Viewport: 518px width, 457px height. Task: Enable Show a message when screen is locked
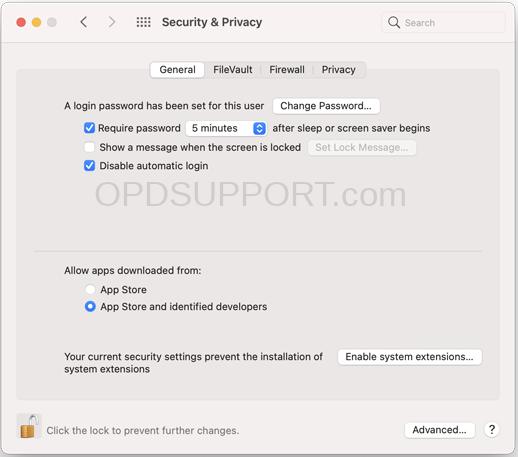coord(89,147)
